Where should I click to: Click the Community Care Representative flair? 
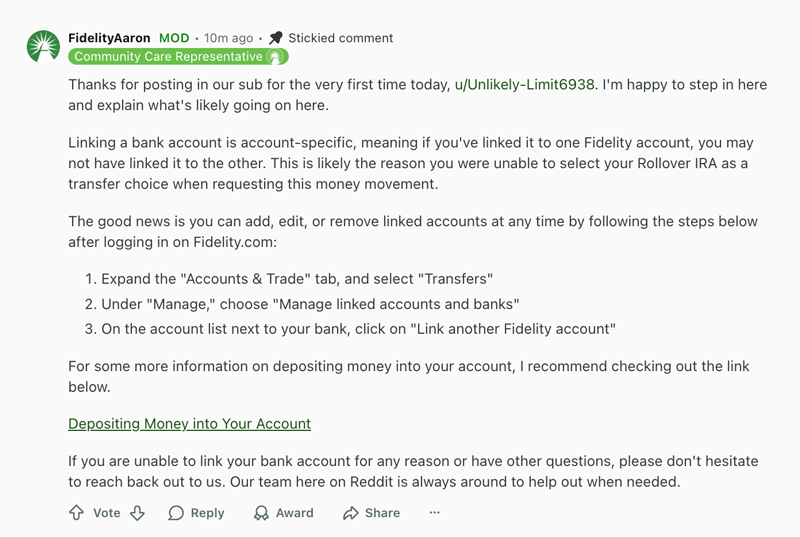(168, 57)
